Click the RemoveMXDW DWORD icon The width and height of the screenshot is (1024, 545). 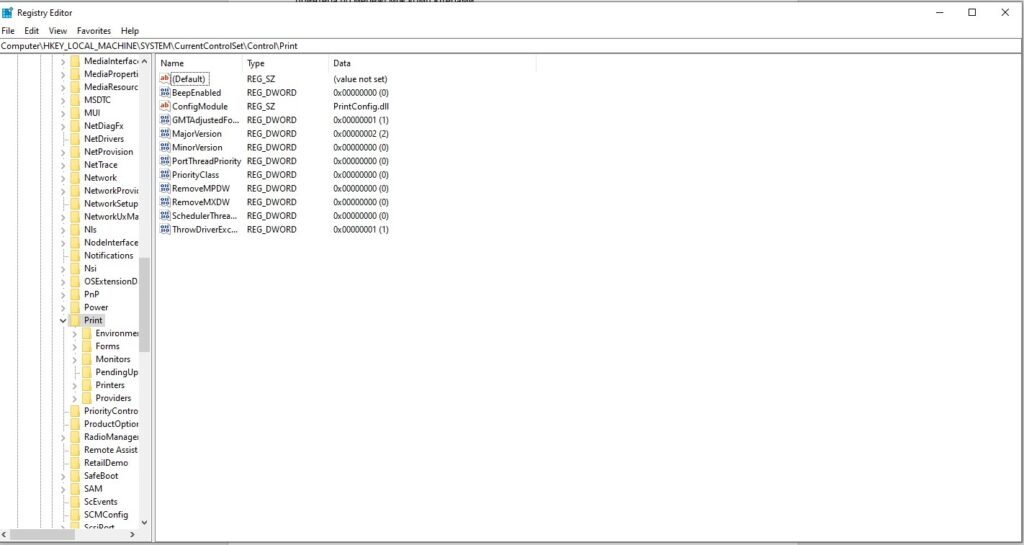[x=165, y=202]
